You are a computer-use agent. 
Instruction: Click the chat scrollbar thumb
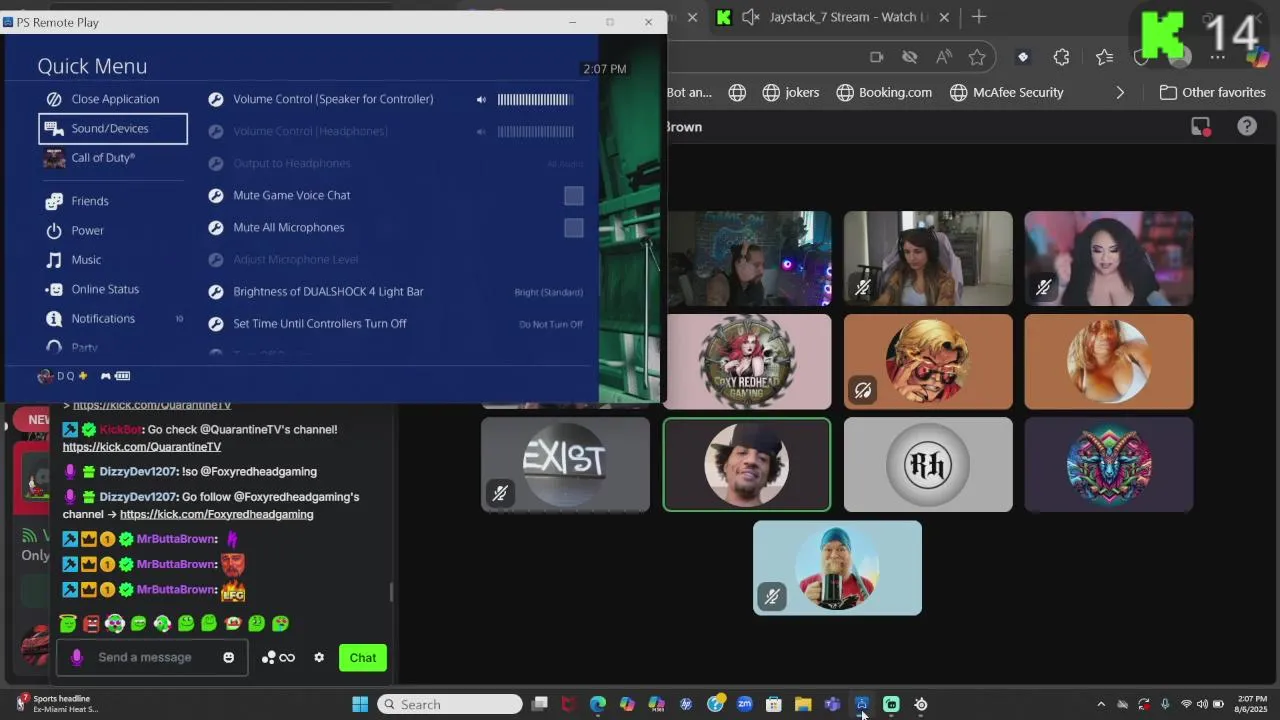[x=391, y=592]
